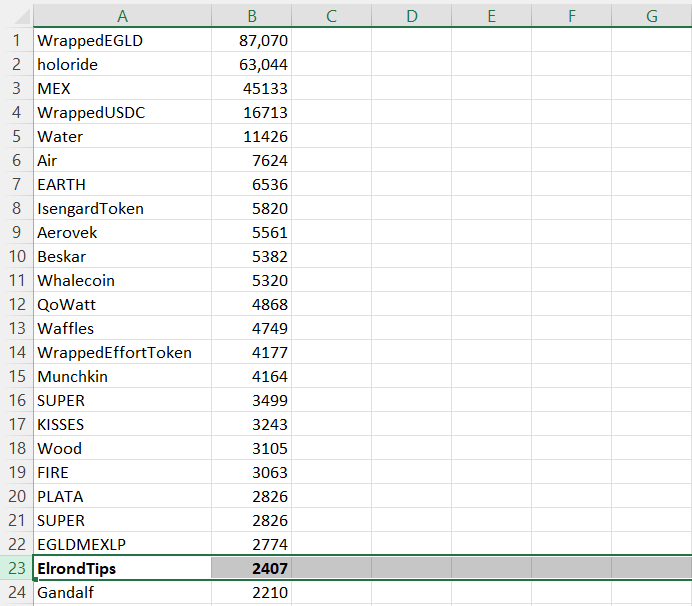Select row 16 header
Image resolution: width=692 pixels, height=606 pixels.
[16, 400]
